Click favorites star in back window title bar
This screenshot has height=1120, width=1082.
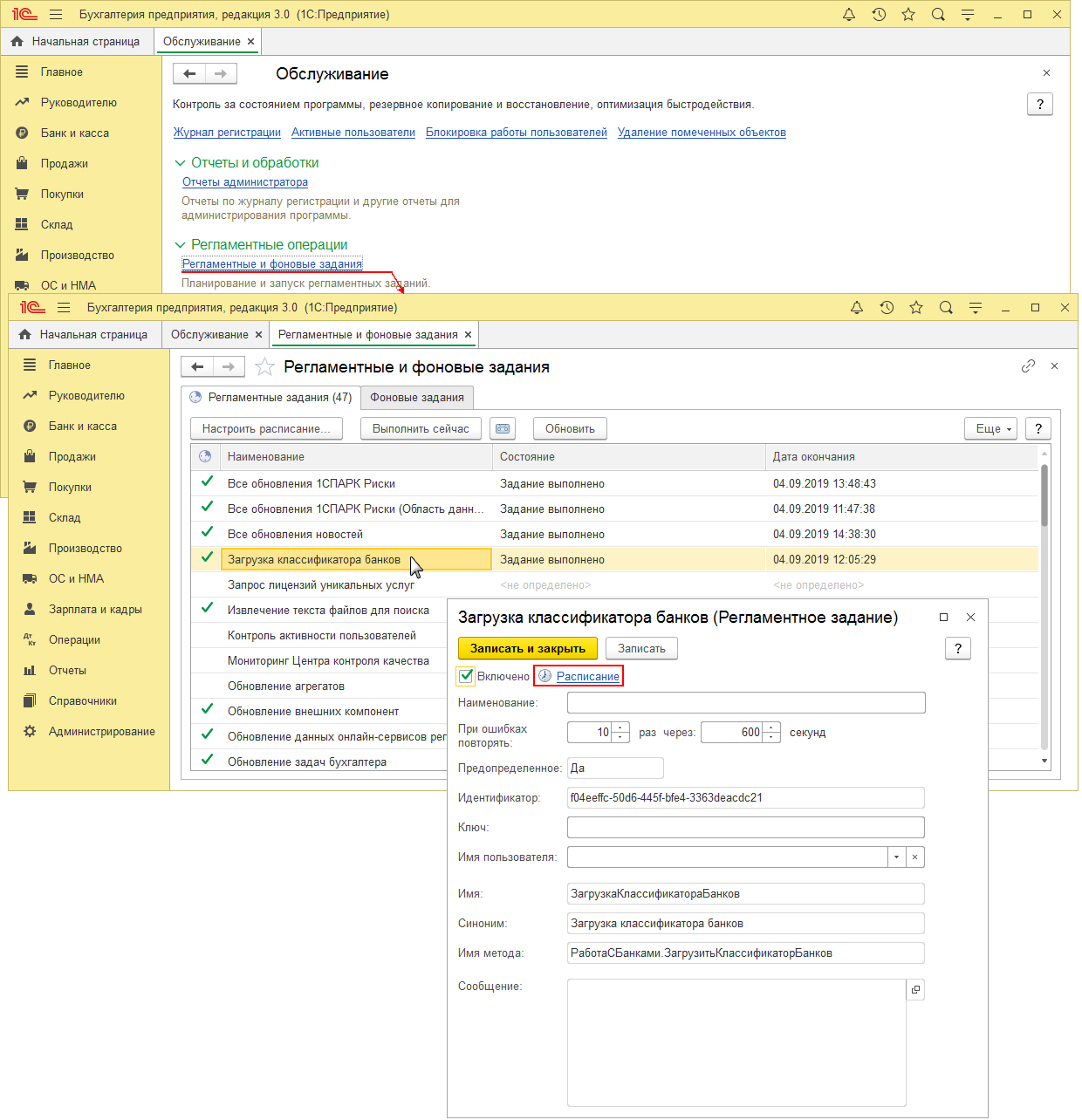coord(908,14)
